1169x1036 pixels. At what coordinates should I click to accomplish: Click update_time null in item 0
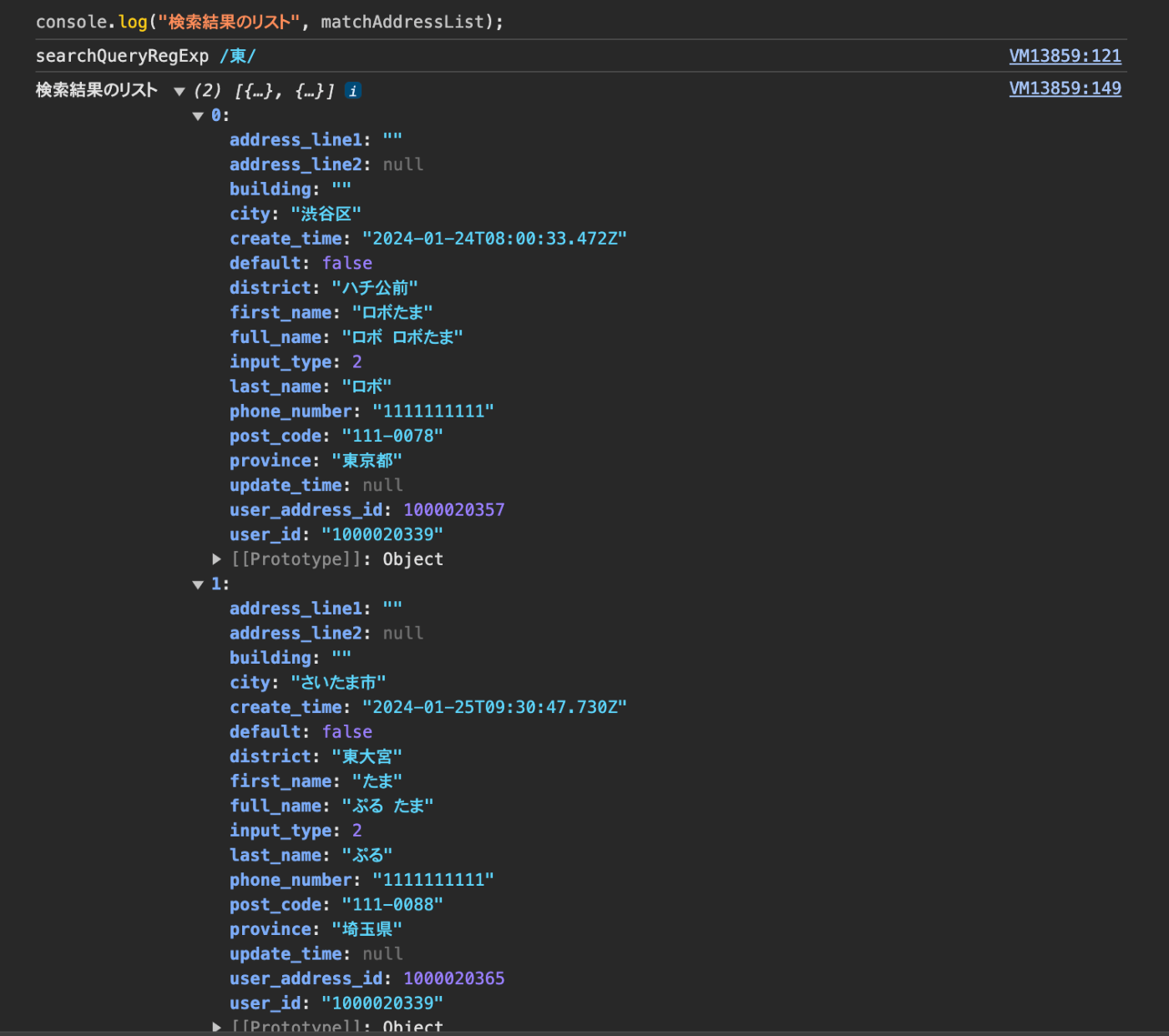coord(382,485)
